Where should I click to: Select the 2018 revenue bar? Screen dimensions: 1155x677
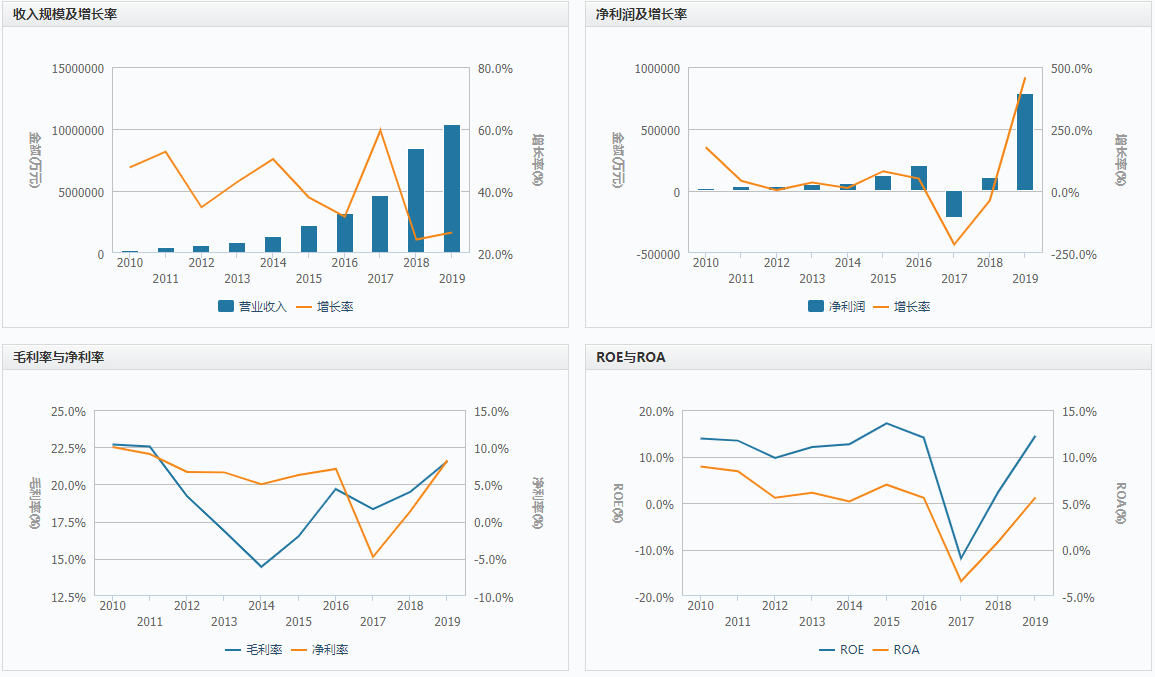tap(416, 201)
